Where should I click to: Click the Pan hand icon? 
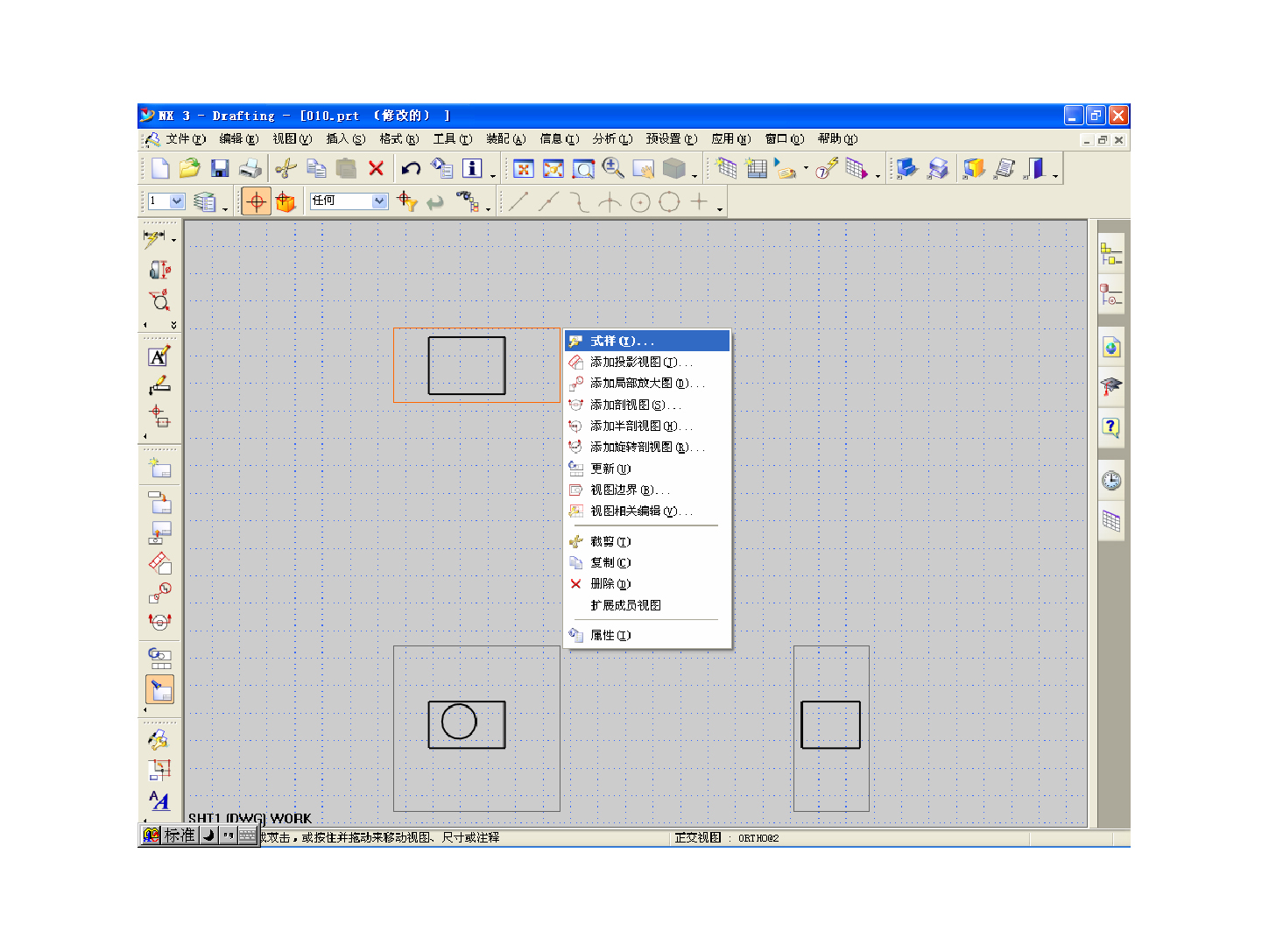click(x=643, y=169)
